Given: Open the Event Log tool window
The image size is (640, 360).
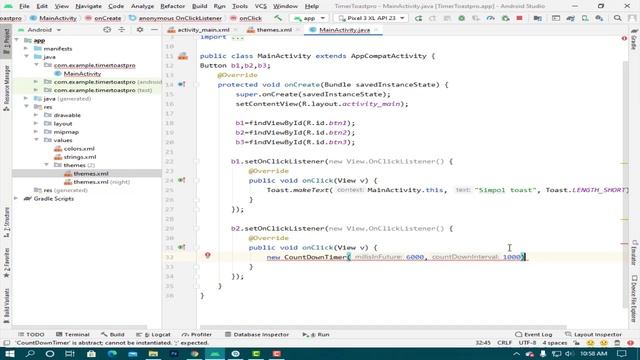Looking at the screenshot, I should coord(533,334).
